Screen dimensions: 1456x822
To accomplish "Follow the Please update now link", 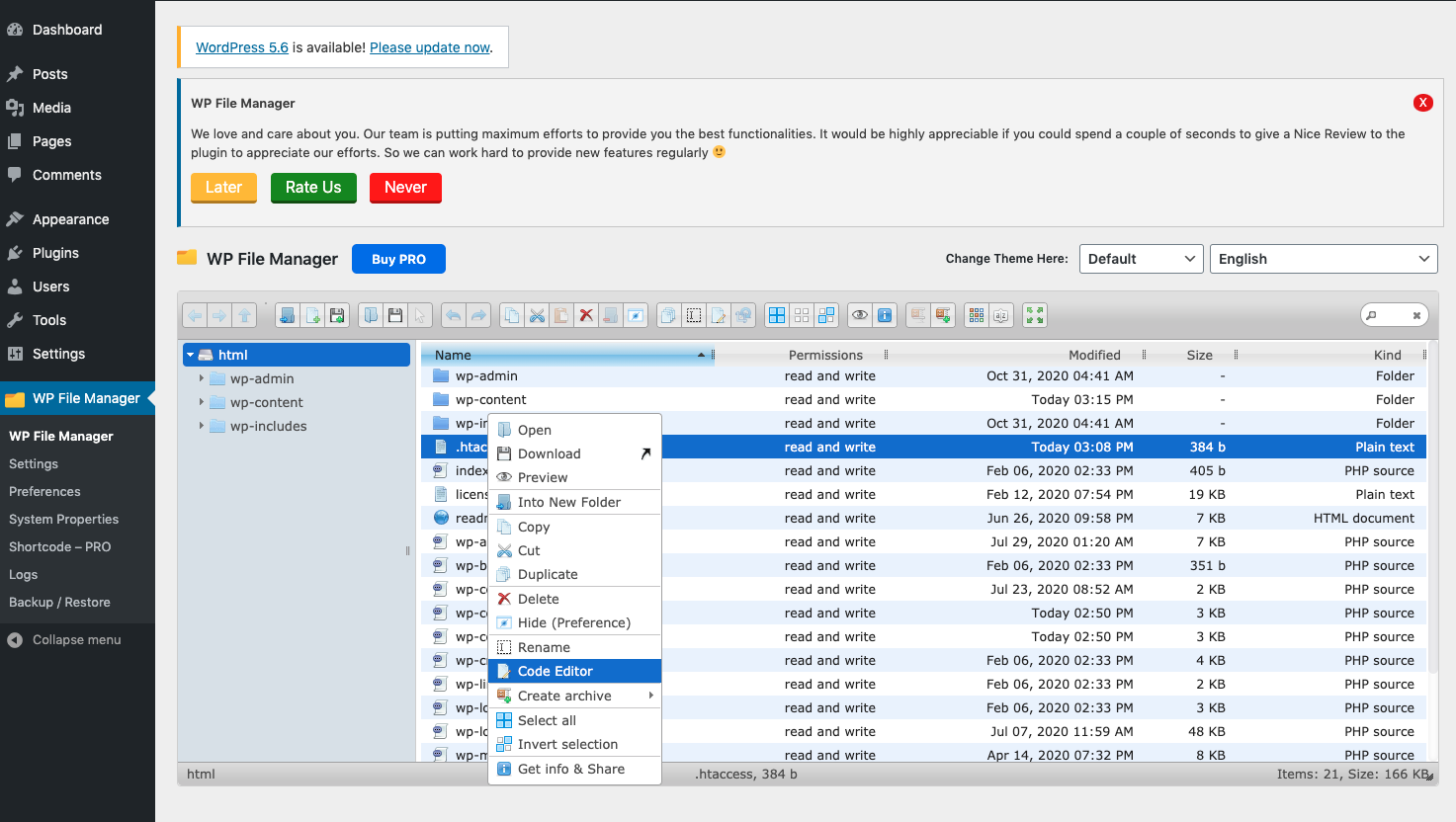I will [430, 47].
